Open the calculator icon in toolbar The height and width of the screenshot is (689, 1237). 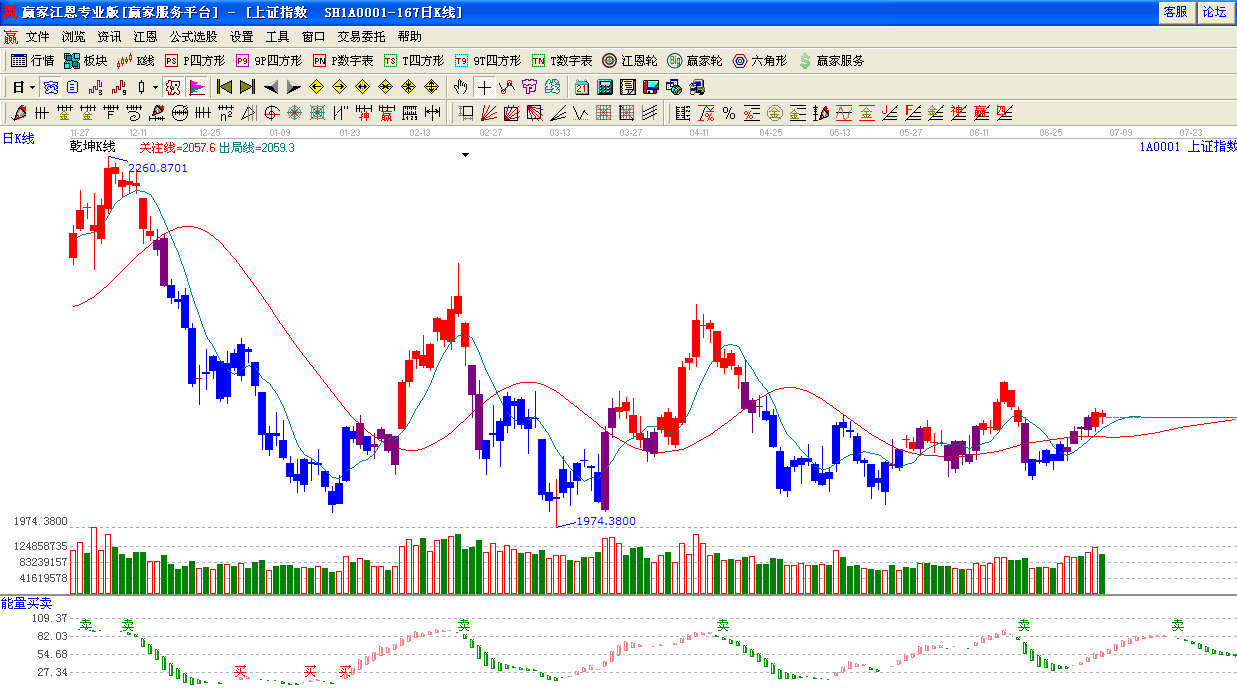605,87
